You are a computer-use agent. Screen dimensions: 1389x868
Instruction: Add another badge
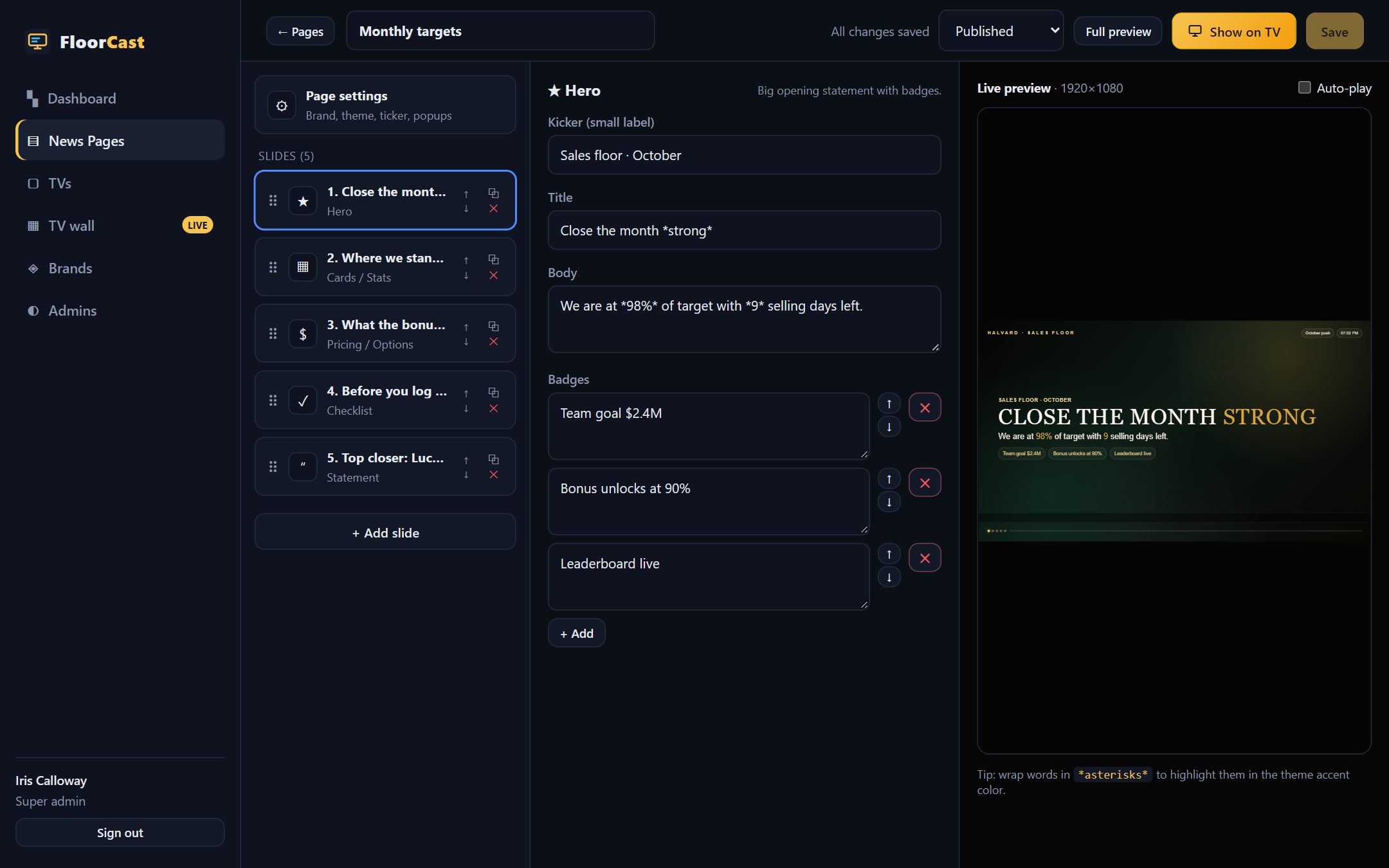point(576,633)
